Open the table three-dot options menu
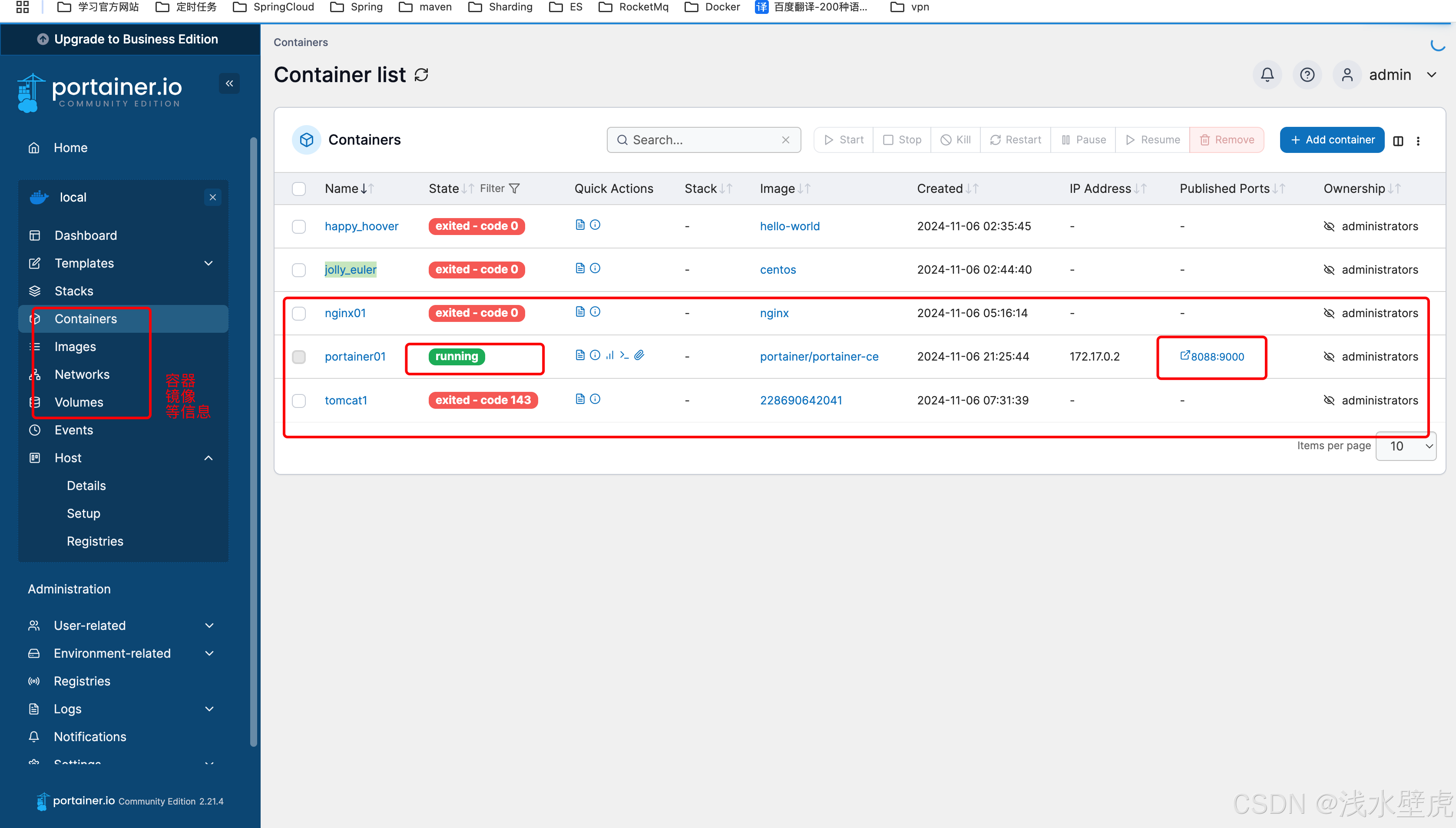Image resolution: width=1456 pixels, height=828 pixels. (1418, 141)
